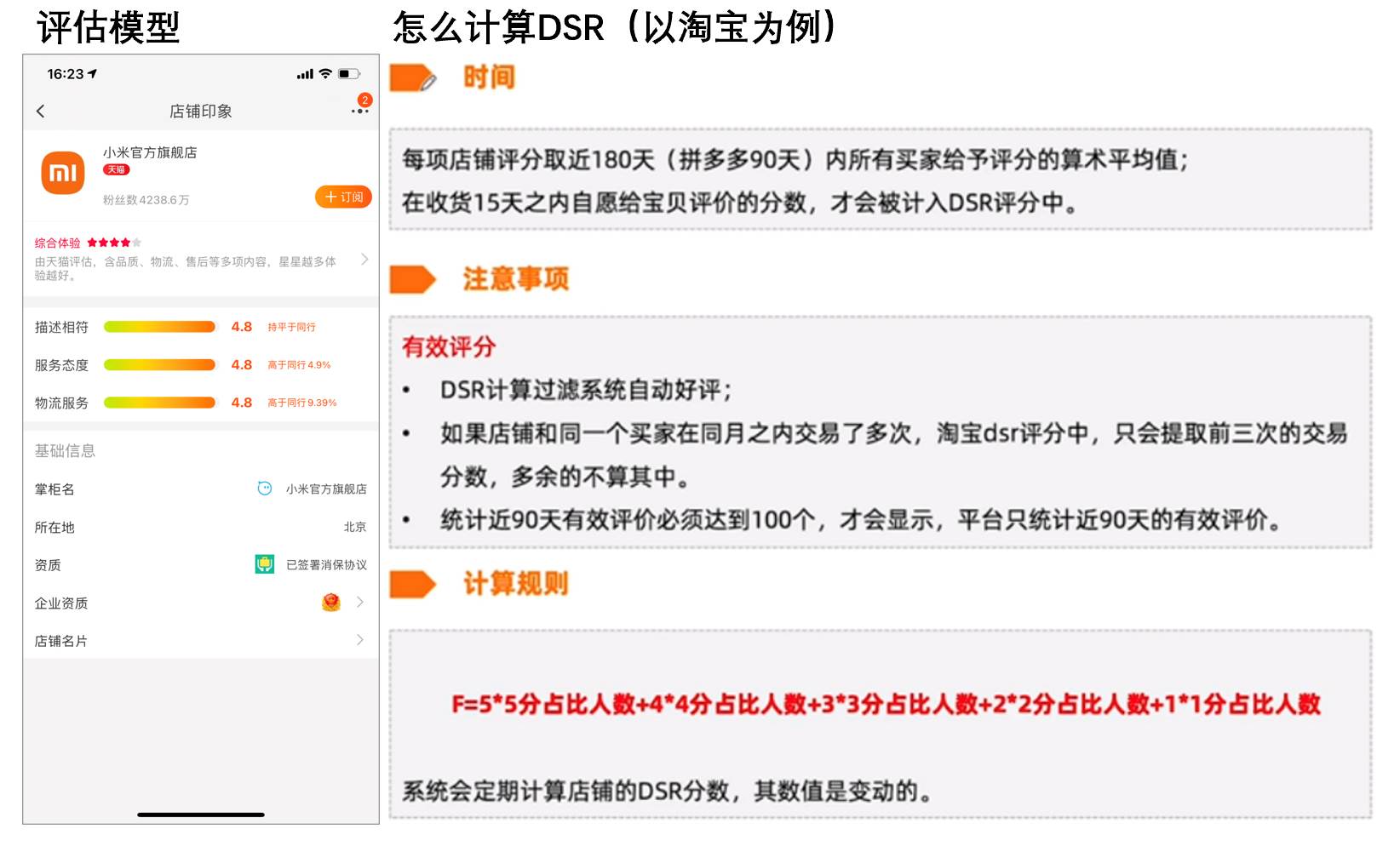Screen dimensions: 1400x846
Task: Click the phone battery status icon
Action: pos(349,74)
